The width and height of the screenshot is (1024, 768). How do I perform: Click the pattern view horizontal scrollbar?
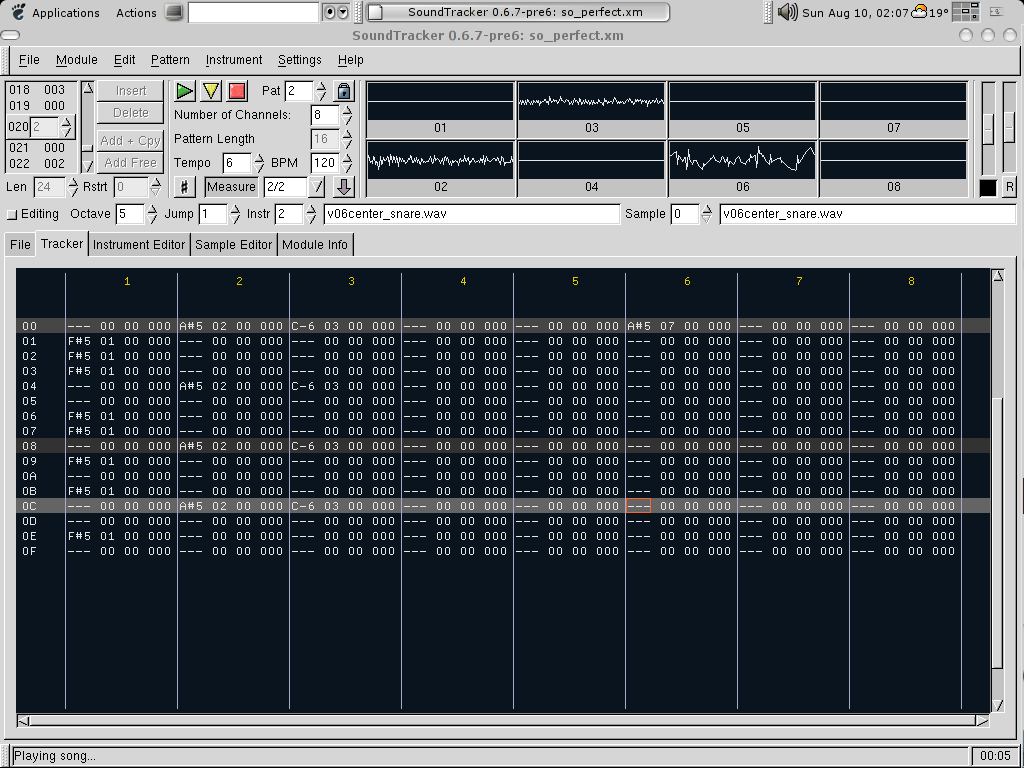click(x=503, y=721)
